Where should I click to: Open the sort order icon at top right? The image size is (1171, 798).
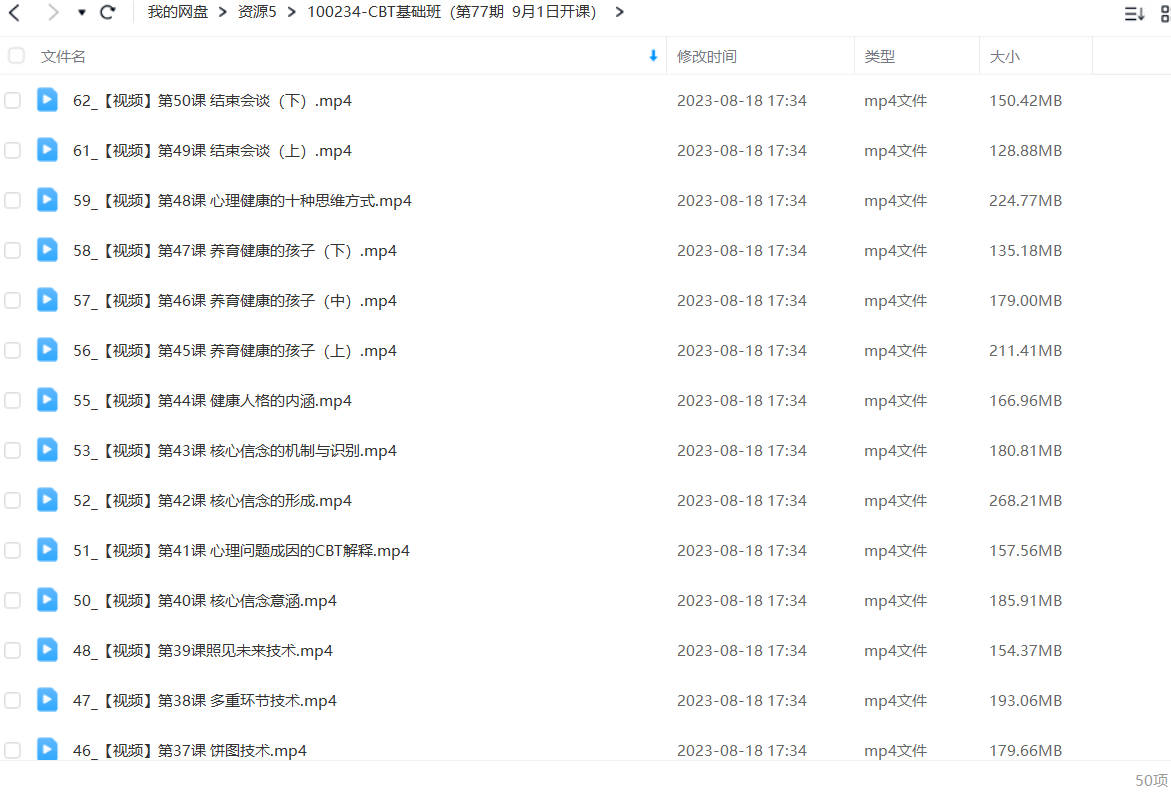(x=1134, y=13)
